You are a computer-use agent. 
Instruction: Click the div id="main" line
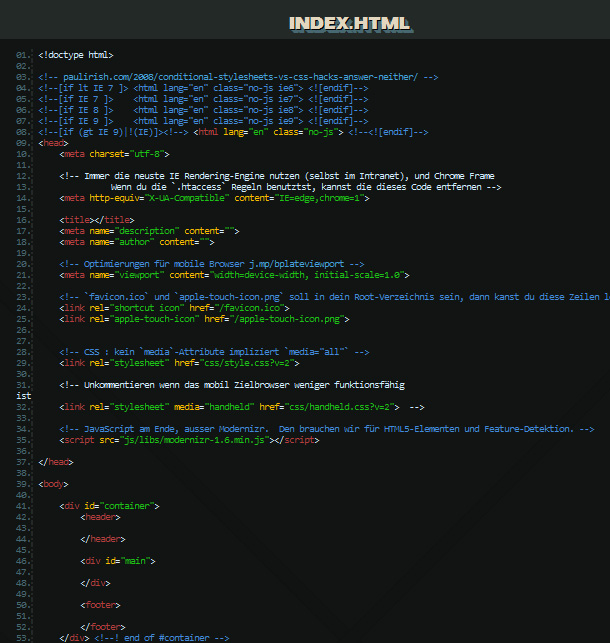(118, 561)
